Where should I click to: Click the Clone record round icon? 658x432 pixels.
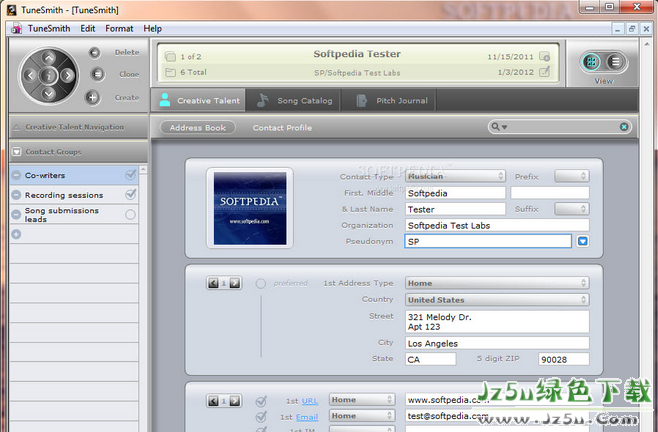[97, 74]
